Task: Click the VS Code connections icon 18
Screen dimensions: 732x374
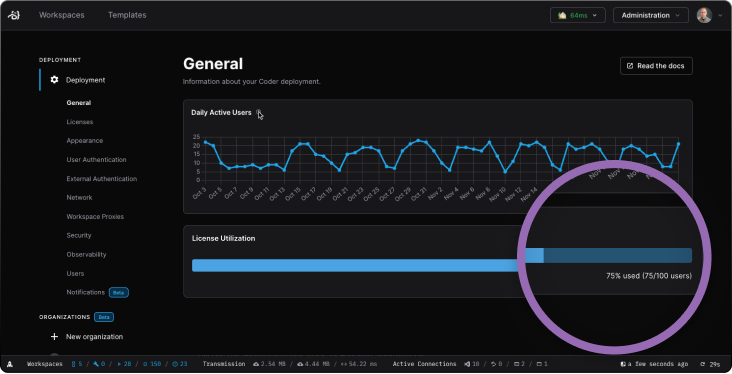Action: (467, 364)
